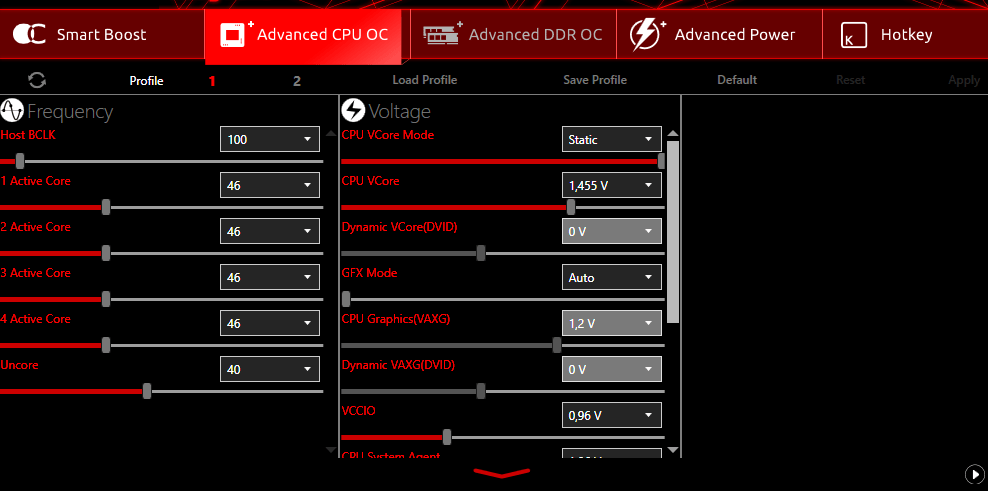The width and height of the screenshot is (988, 491).
Task: Open the Dynamic VCore(DVID) dropdown
Action: (612, 231)
